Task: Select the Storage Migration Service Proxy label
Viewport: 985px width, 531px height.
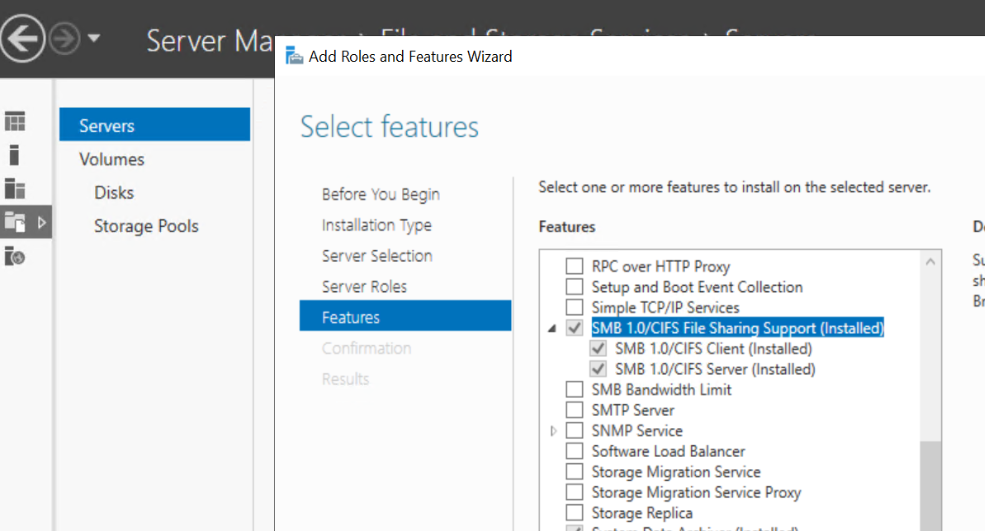Action: (696, 493)
